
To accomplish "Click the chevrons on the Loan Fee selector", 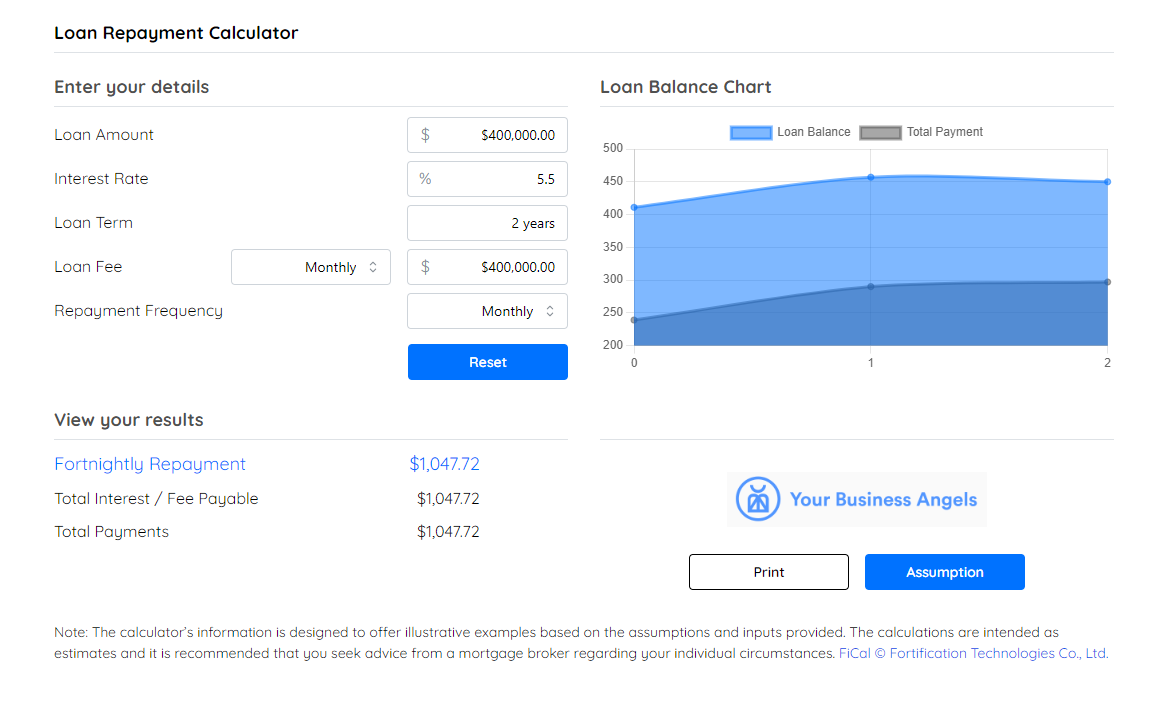I will coord(374,267).
